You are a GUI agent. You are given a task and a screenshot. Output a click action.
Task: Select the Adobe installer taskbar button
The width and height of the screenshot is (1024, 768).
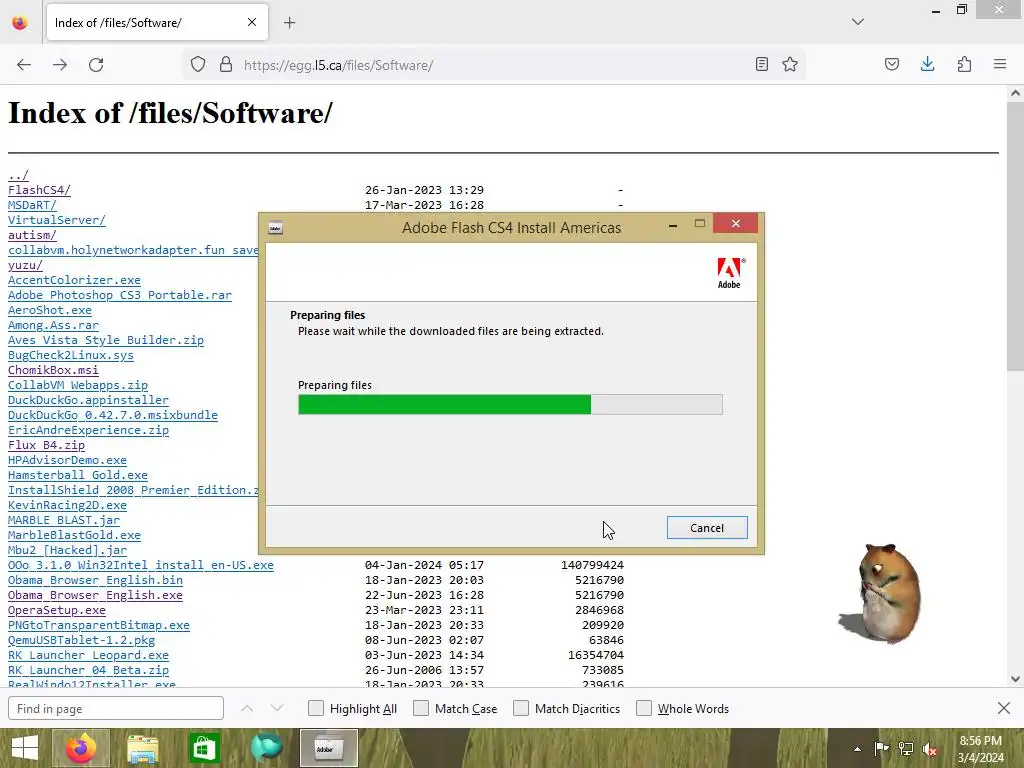tap(328, 748)
